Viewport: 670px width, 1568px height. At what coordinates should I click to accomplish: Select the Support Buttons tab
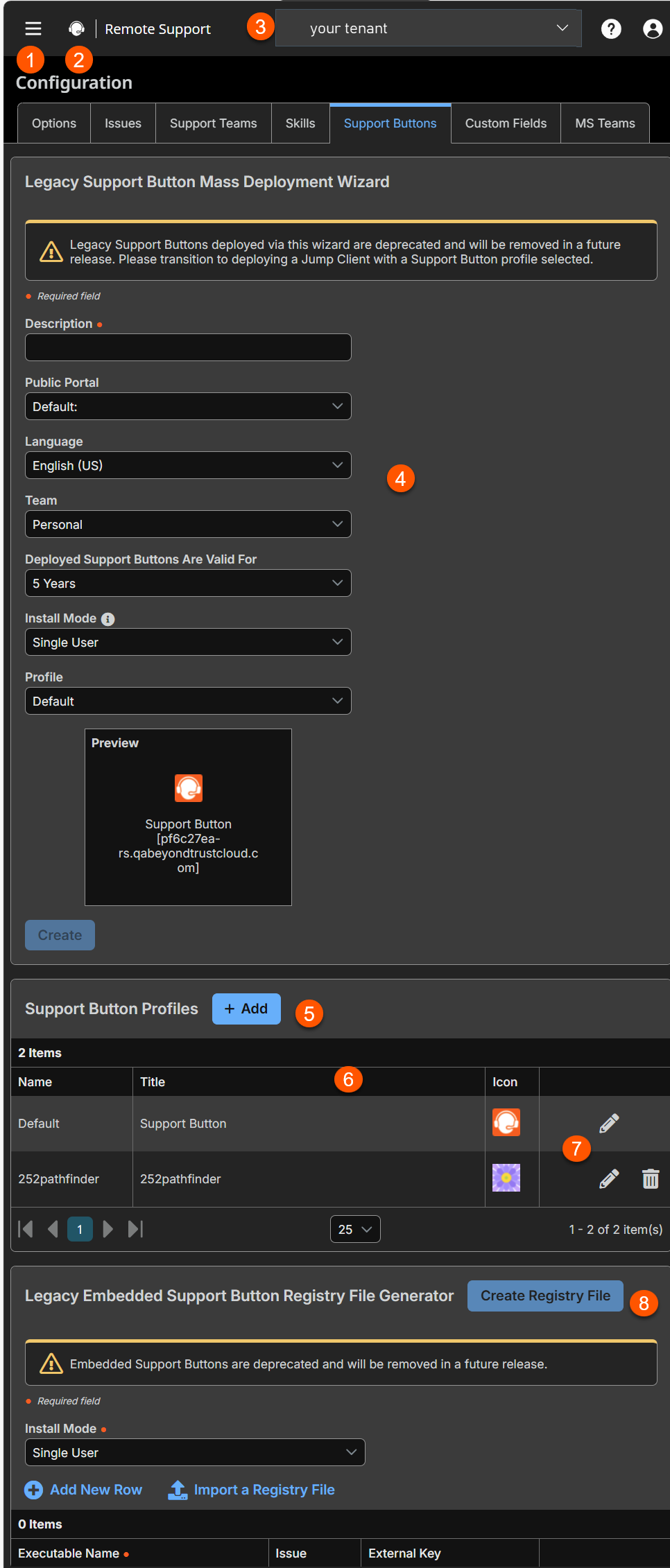(x=390, y=123)
